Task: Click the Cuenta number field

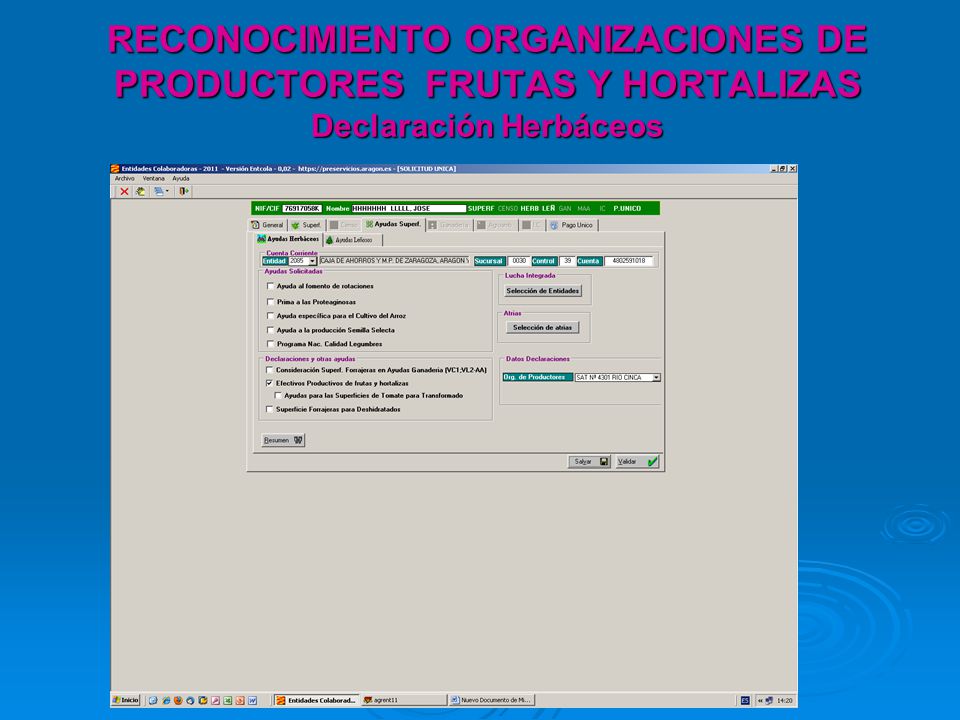Action: (629, 261)
